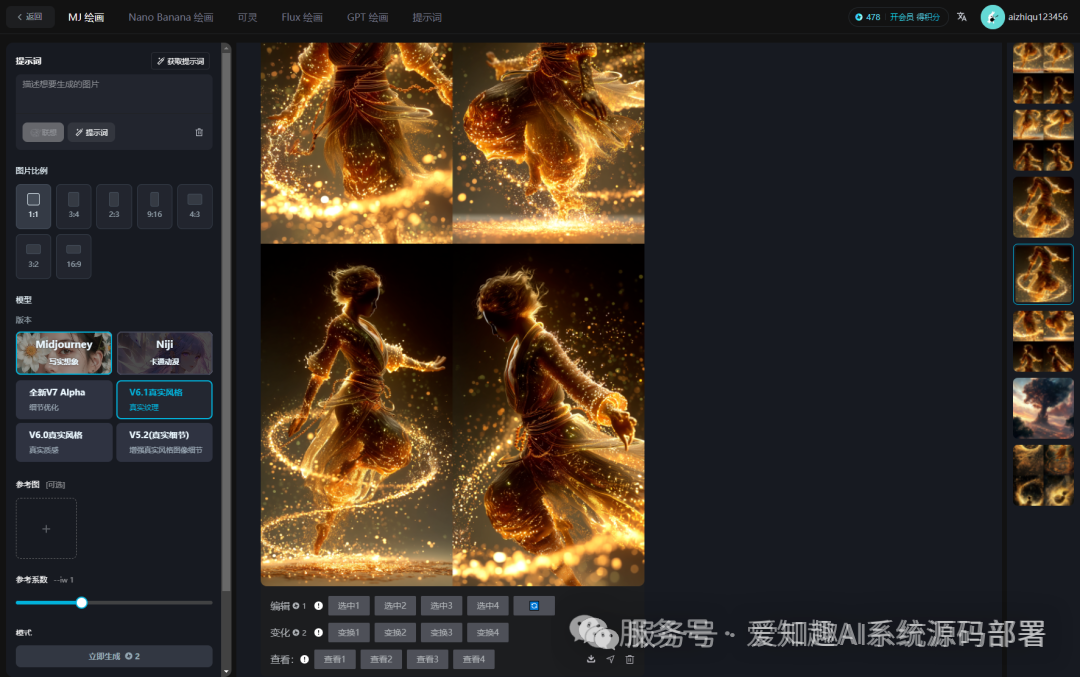Open the language translate icon in header
Image resolution: width=1080 pixels, height=677 pixels.
pyautogui.click(x=961, y=17)
